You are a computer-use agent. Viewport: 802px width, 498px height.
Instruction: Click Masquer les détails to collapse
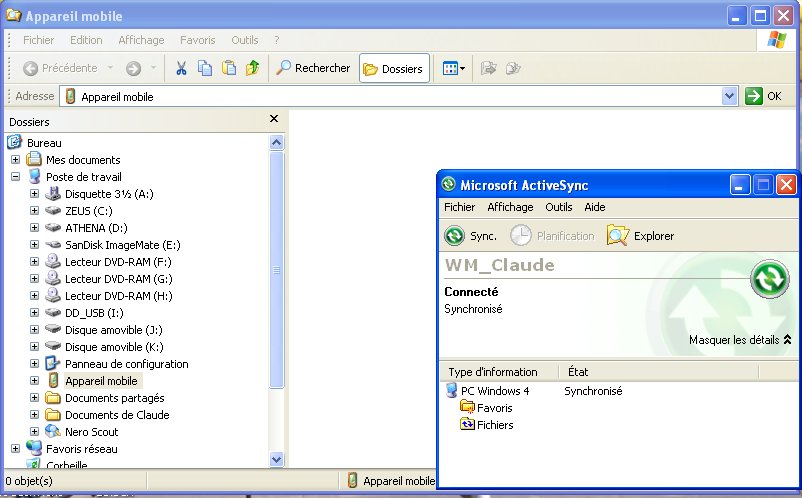(740, 339)
